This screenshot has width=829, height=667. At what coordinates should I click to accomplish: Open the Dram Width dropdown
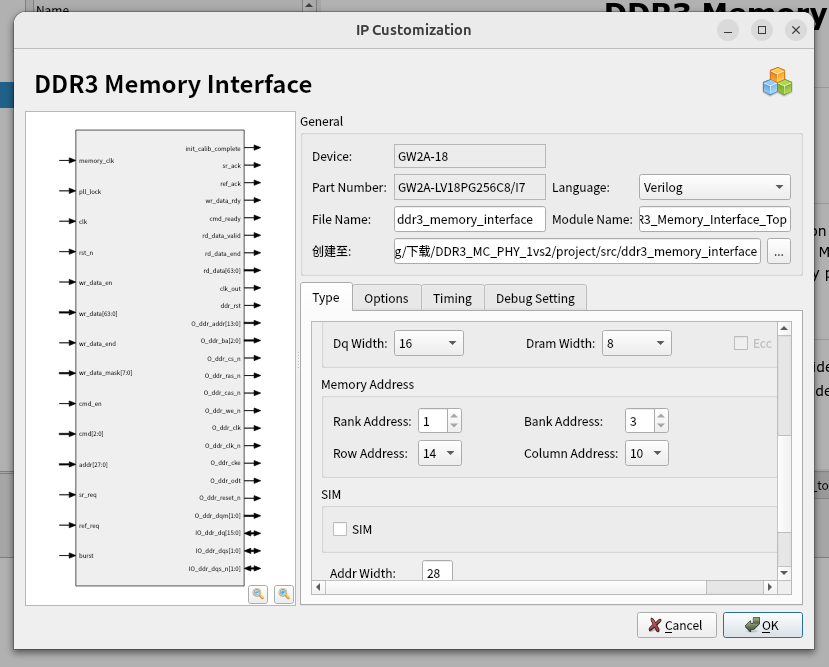[x=637, y=344]
